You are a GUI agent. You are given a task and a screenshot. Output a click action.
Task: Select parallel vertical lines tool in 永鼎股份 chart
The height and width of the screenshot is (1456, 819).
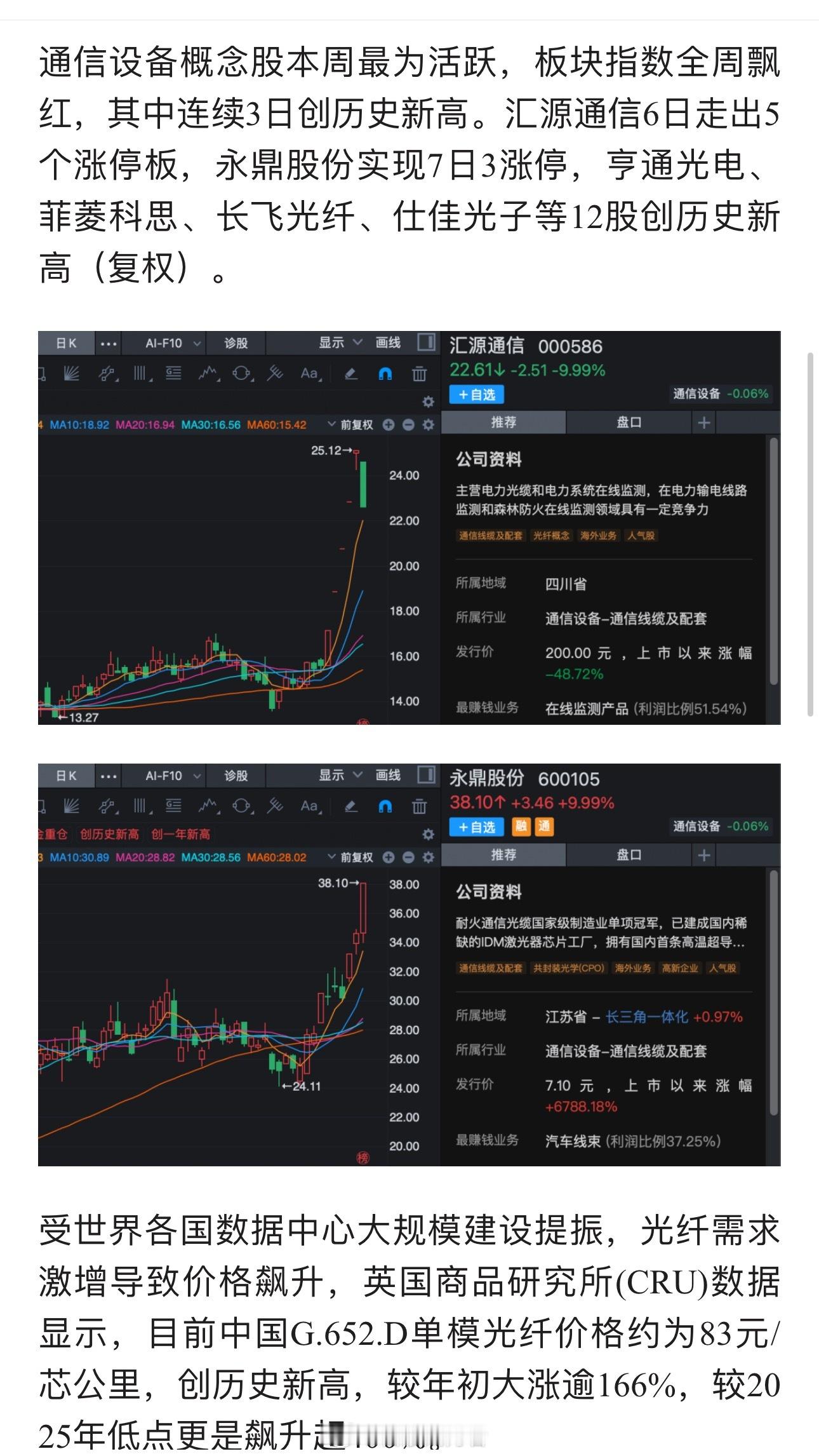142,807
